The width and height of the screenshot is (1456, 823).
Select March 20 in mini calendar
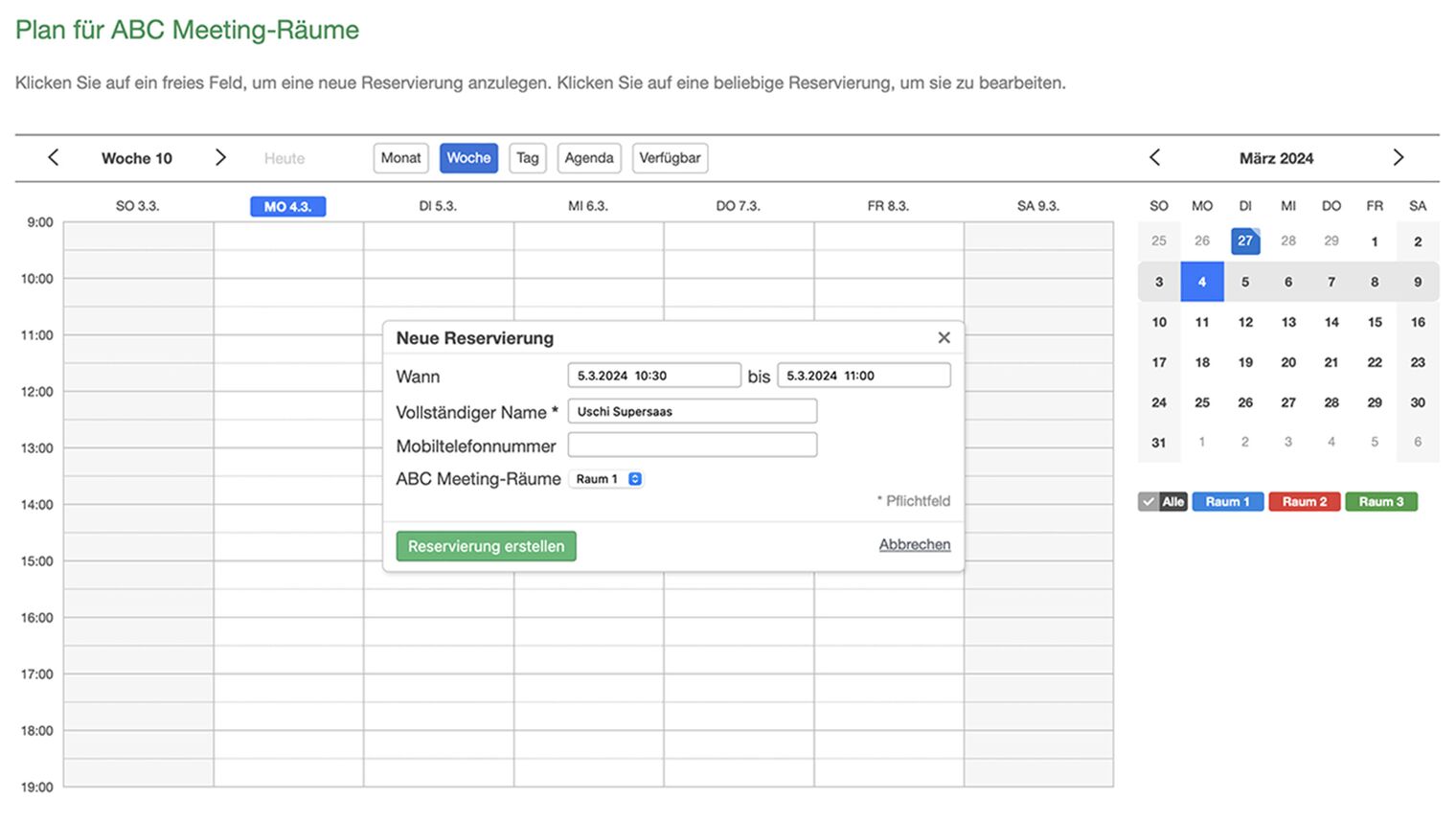[x=1288, y=362]
